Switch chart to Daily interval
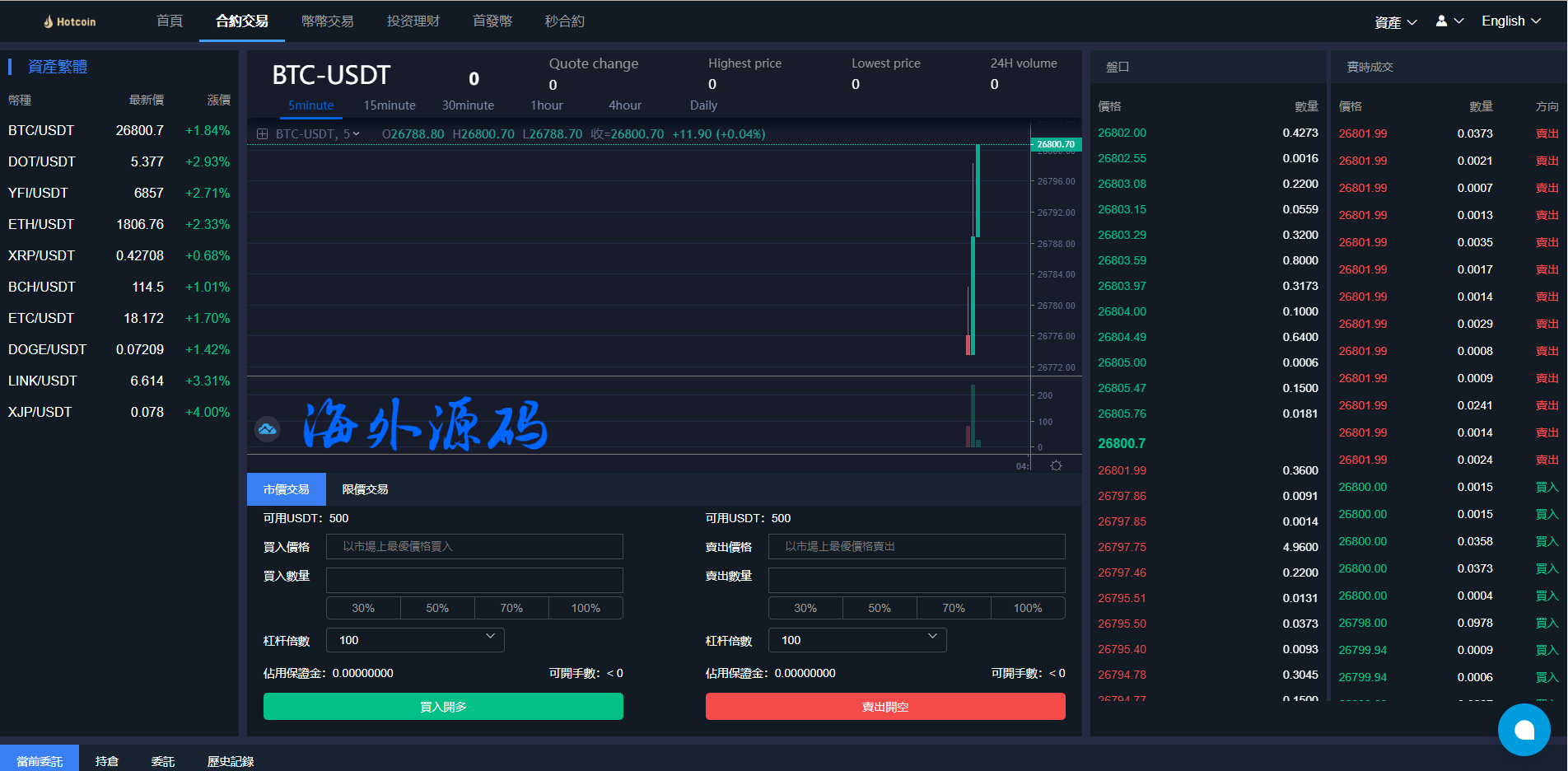Screen dimensions: 1568x771 tap(703, 105)
